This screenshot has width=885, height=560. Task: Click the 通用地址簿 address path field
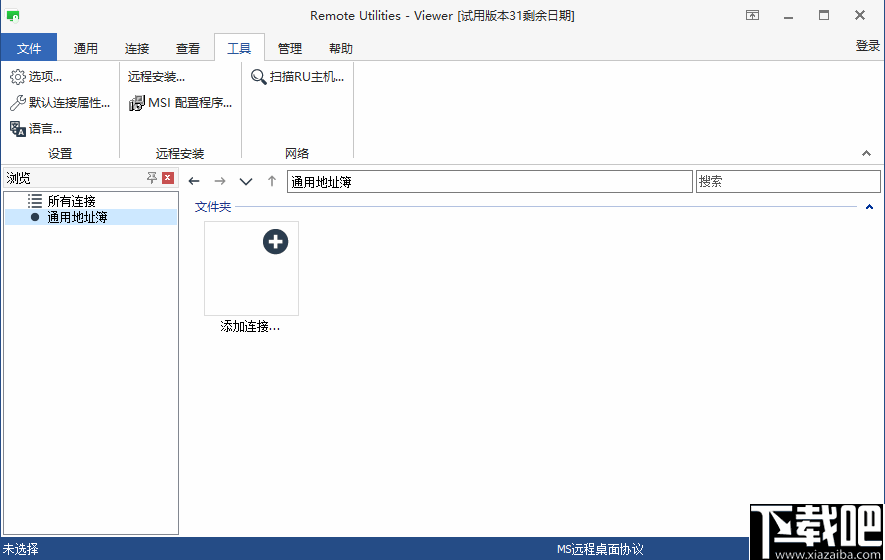489,182
